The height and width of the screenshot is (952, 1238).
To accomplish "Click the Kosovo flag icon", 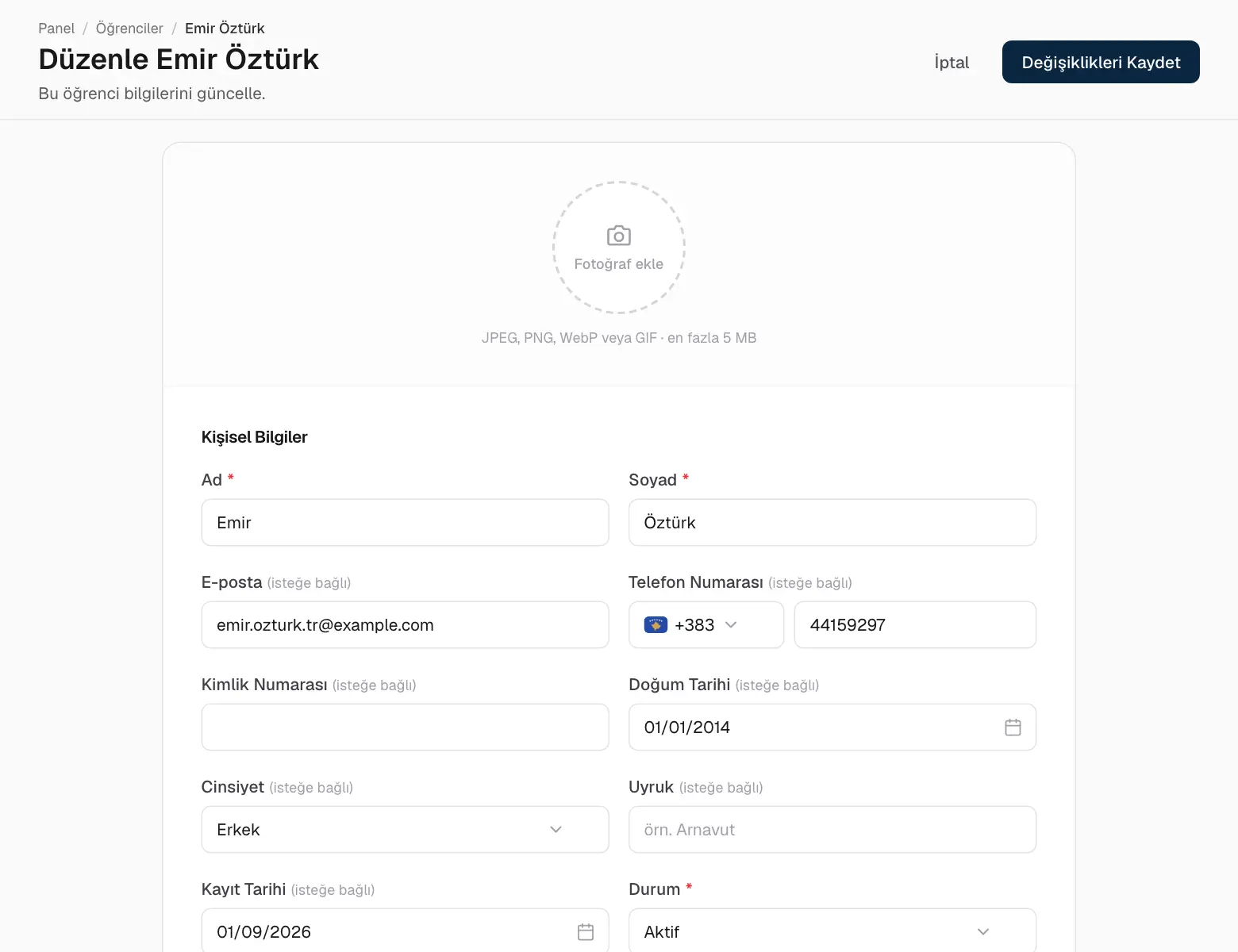I will (x=656, y=625).
